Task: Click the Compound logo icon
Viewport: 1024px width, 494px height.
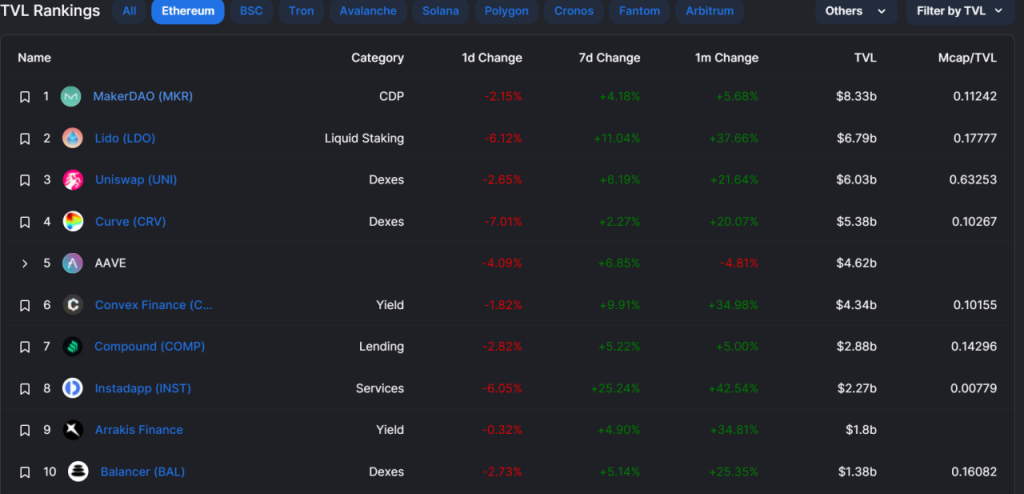Action: coord(72,346)
